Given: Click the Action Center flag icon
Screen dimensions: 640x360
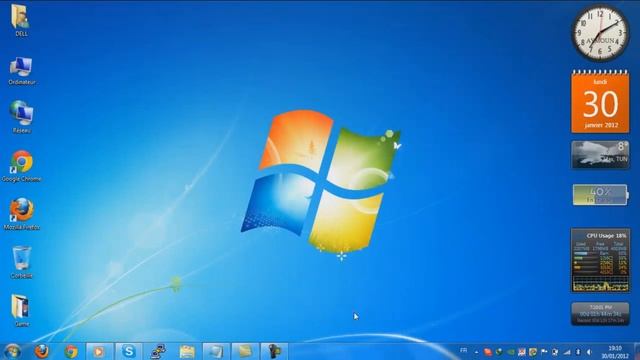Looking at the screenshot, I should [x=544, y=351].
